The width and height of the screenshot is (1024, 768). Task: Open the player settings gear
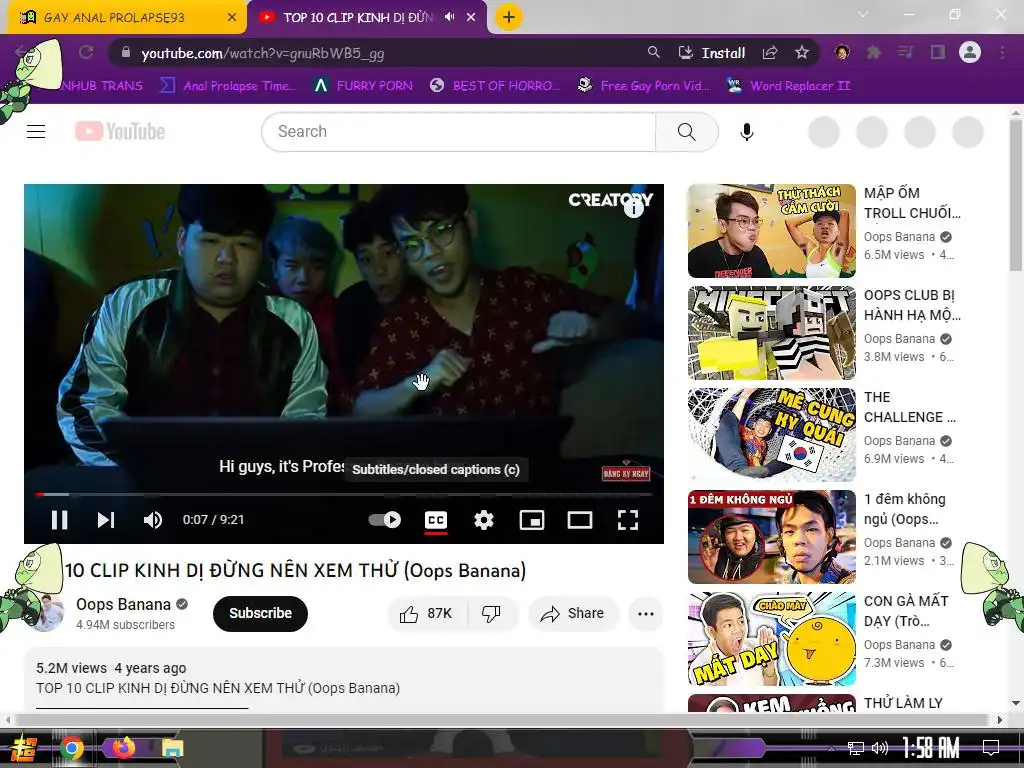pyautogui.click(x=484, y=520)
